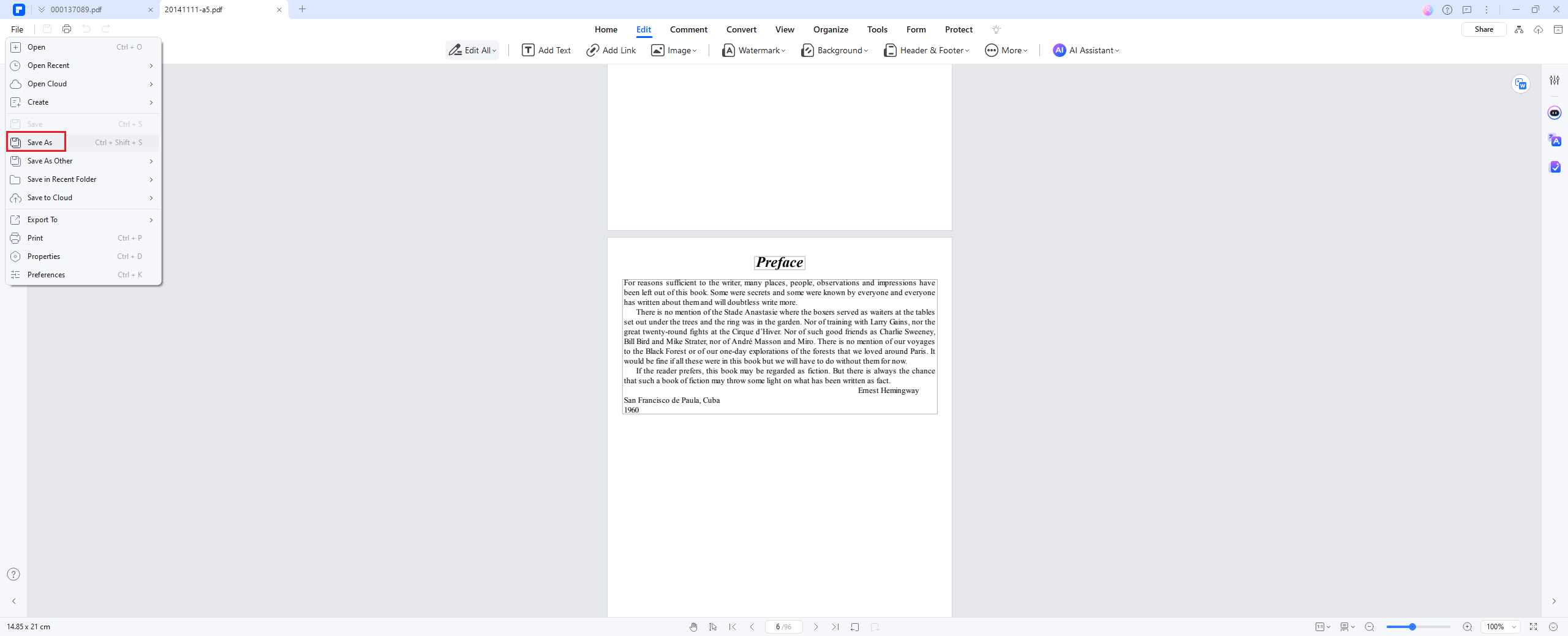Open the Background dropdown
1568x636 pixels.
(x=835, y=50)
